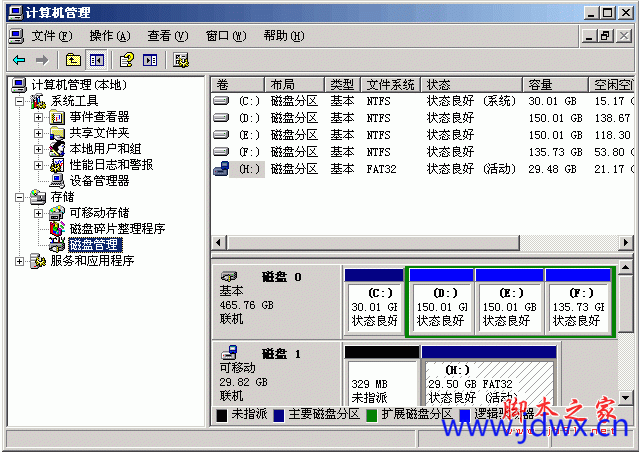Select 设备管理器 in the tree

(99, 181)
